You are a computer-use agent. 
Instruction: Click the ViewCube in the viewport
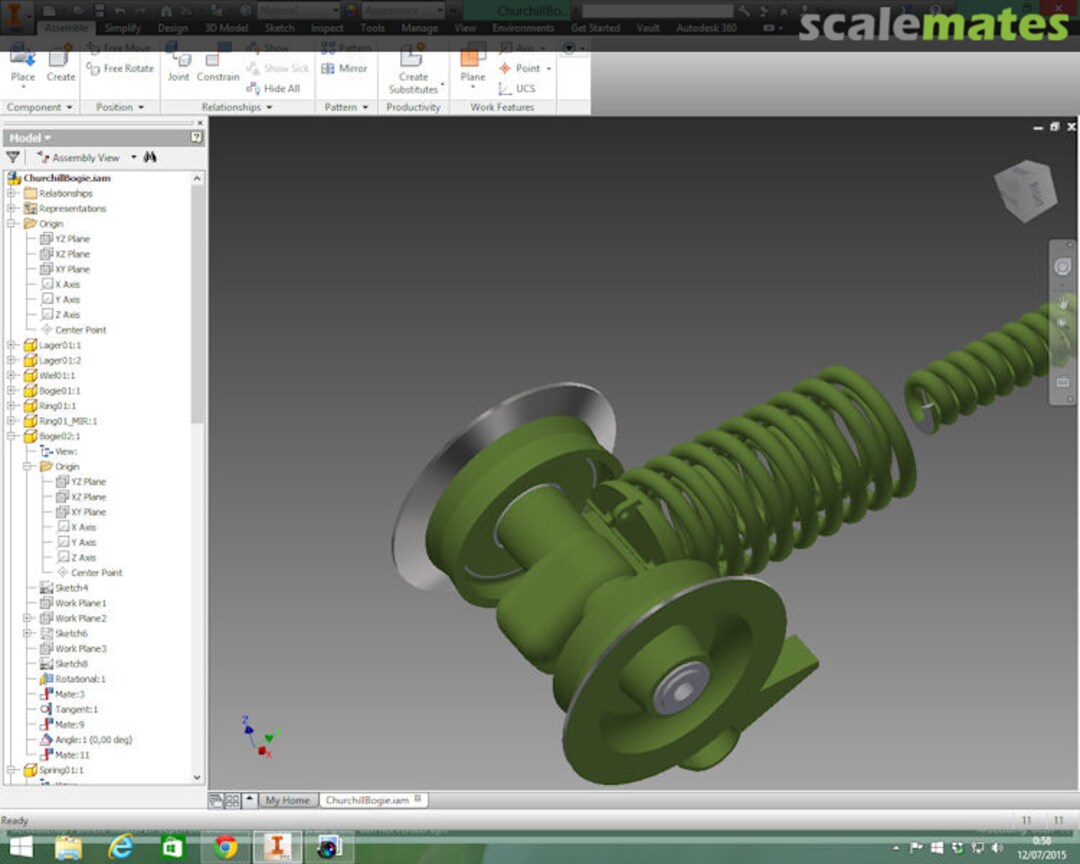pos(1024,190)
